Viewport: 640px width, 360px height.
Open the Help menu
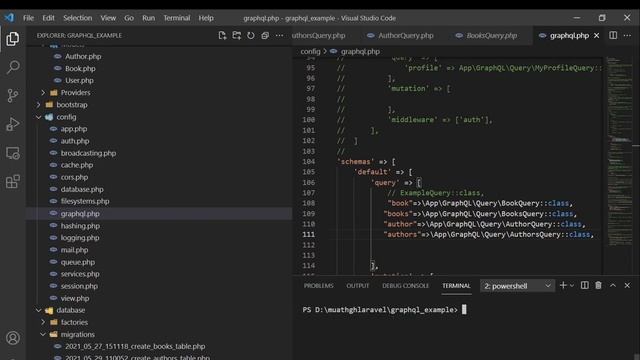pyautogui.click(x=206, y=18)
